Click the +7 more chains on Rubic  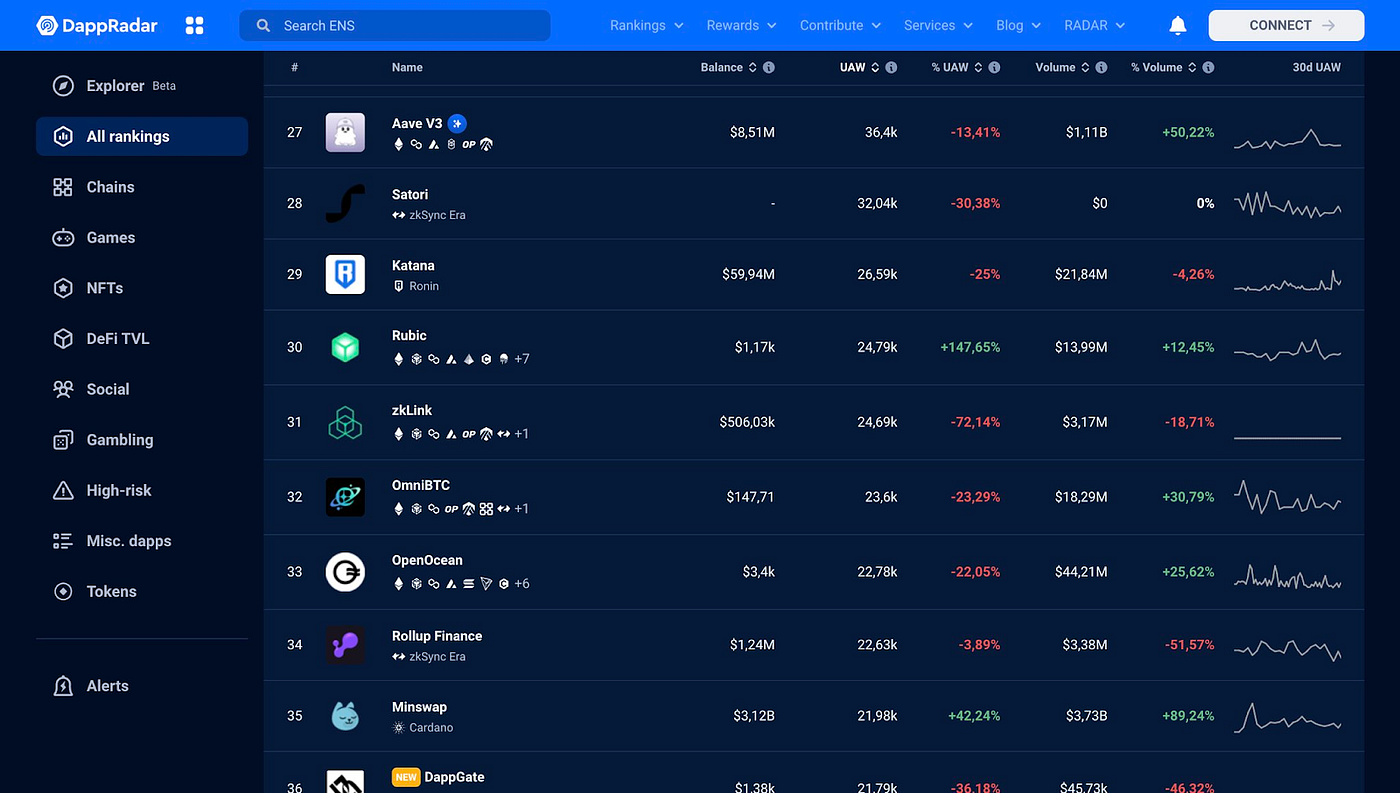[x=522, y=359]
